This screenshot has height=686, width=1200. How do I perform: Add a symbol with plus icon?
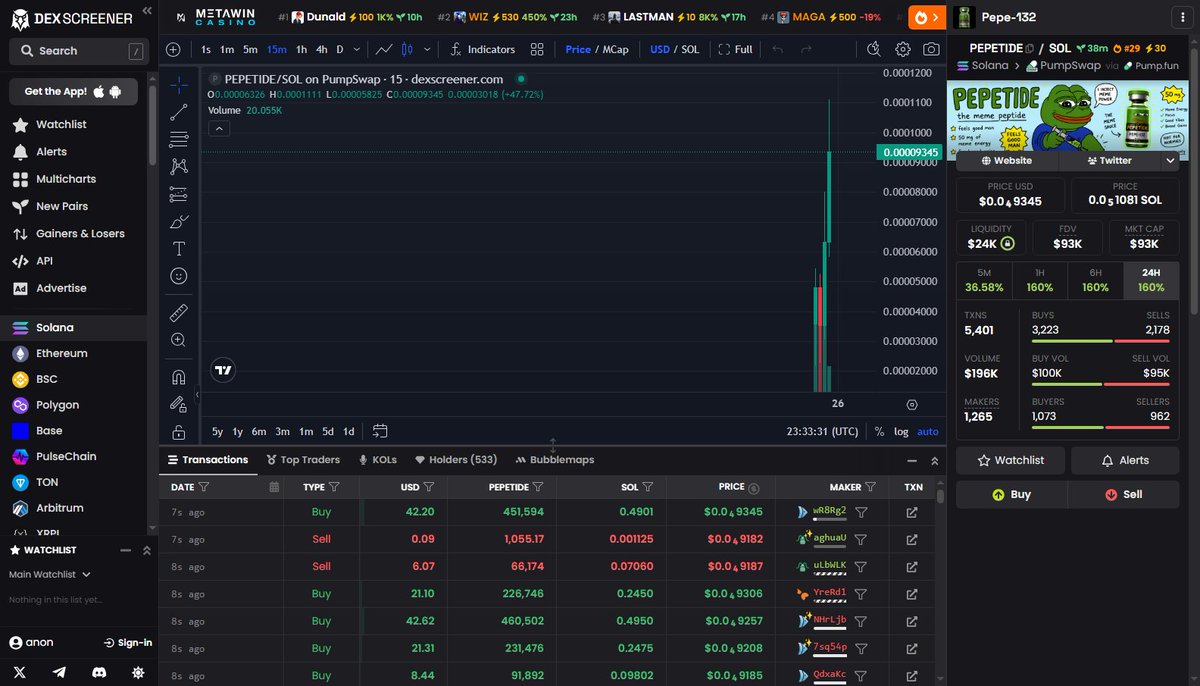[x=173, y=49]
